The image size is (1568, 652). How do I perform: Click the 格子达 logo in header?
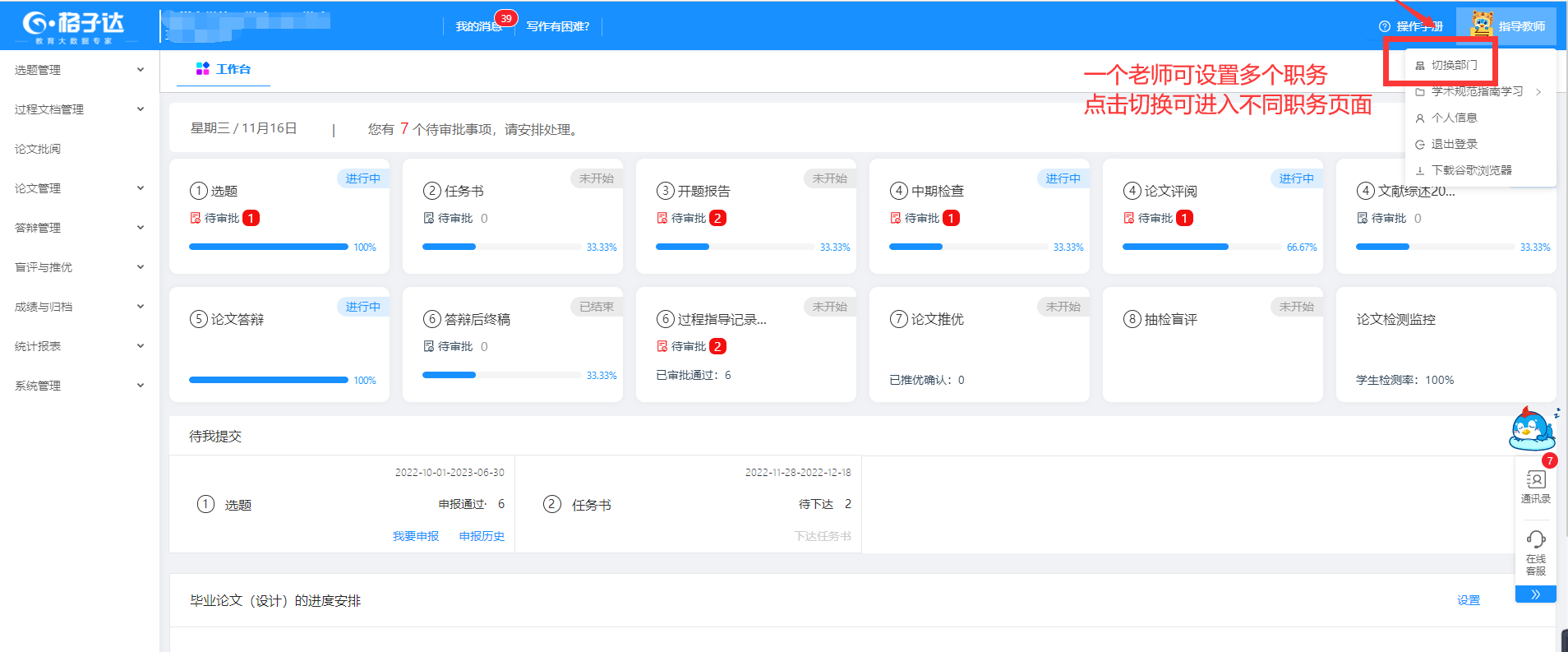(72, 26)
